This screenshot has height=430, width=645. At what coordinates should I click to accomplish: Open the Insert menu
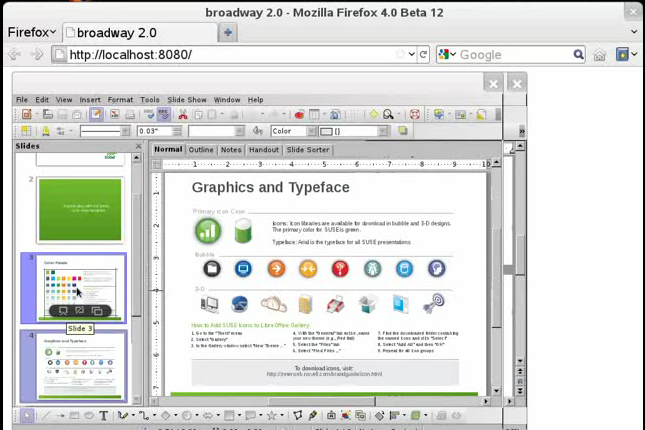pyautogui.click(x=90, y=100)
